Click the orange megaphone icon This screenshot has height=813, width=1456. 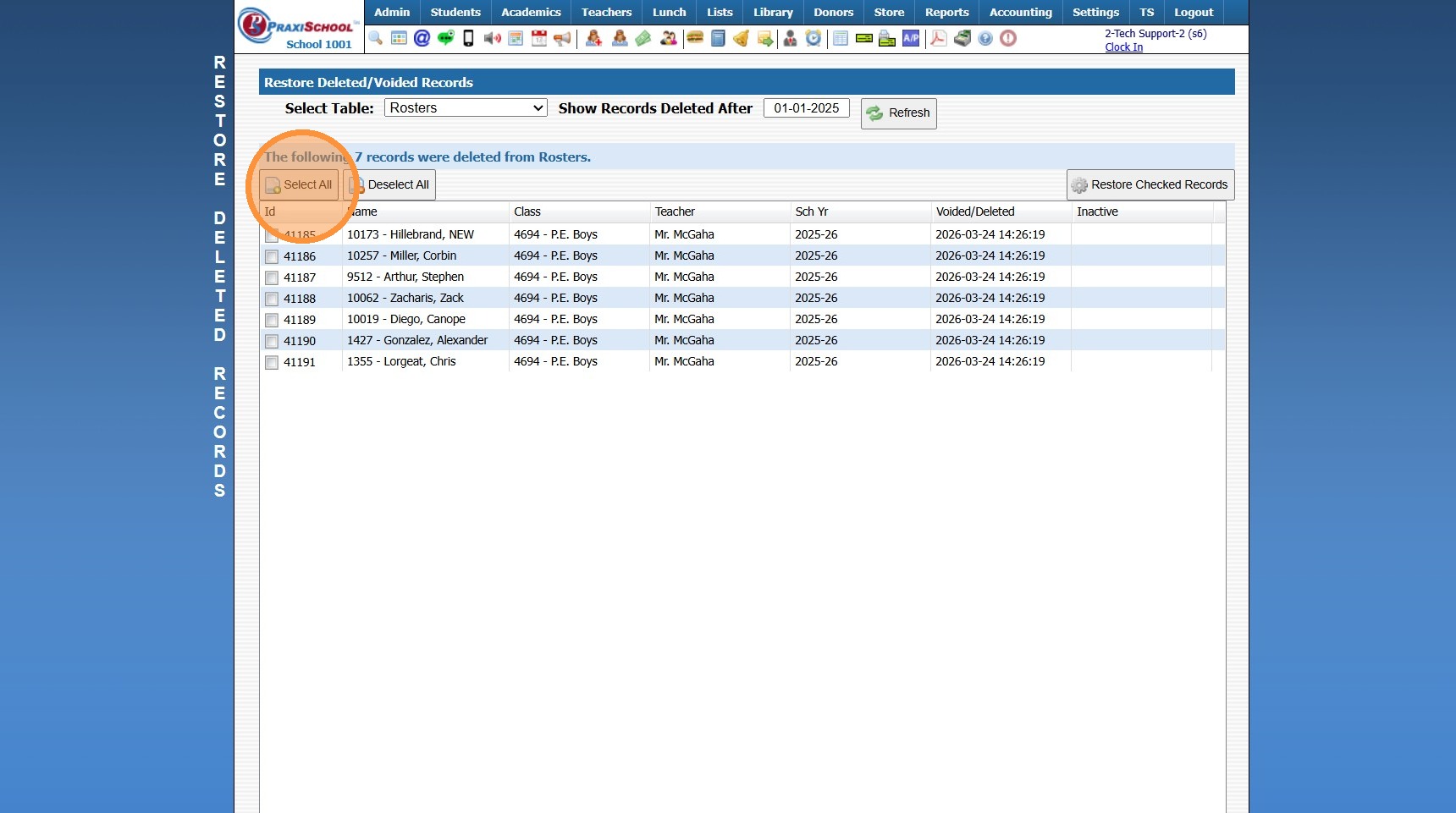pyautogui.click(x=562, y=38)
